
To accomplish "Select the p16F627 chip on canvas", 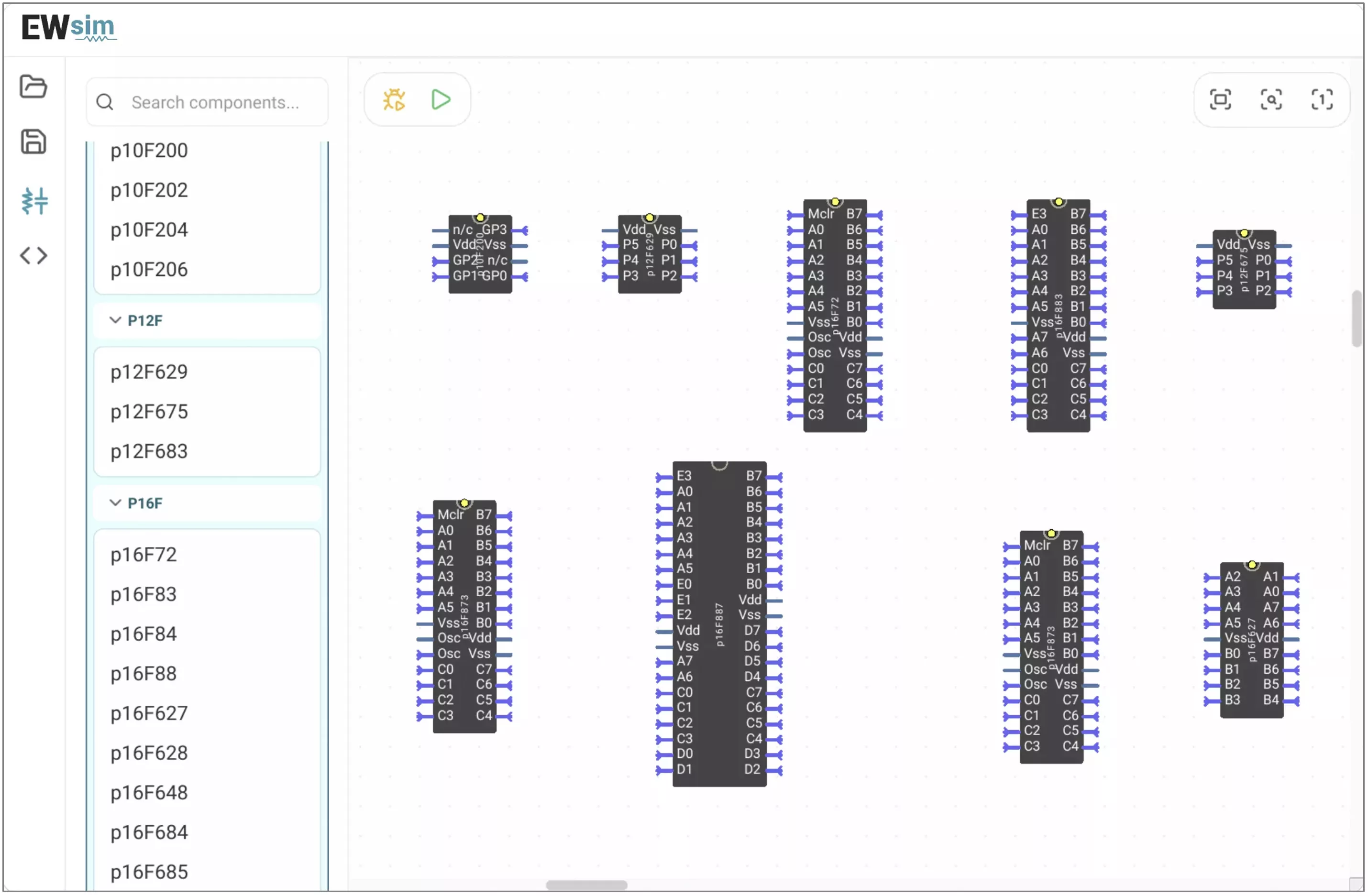I will coord(1251,640).
